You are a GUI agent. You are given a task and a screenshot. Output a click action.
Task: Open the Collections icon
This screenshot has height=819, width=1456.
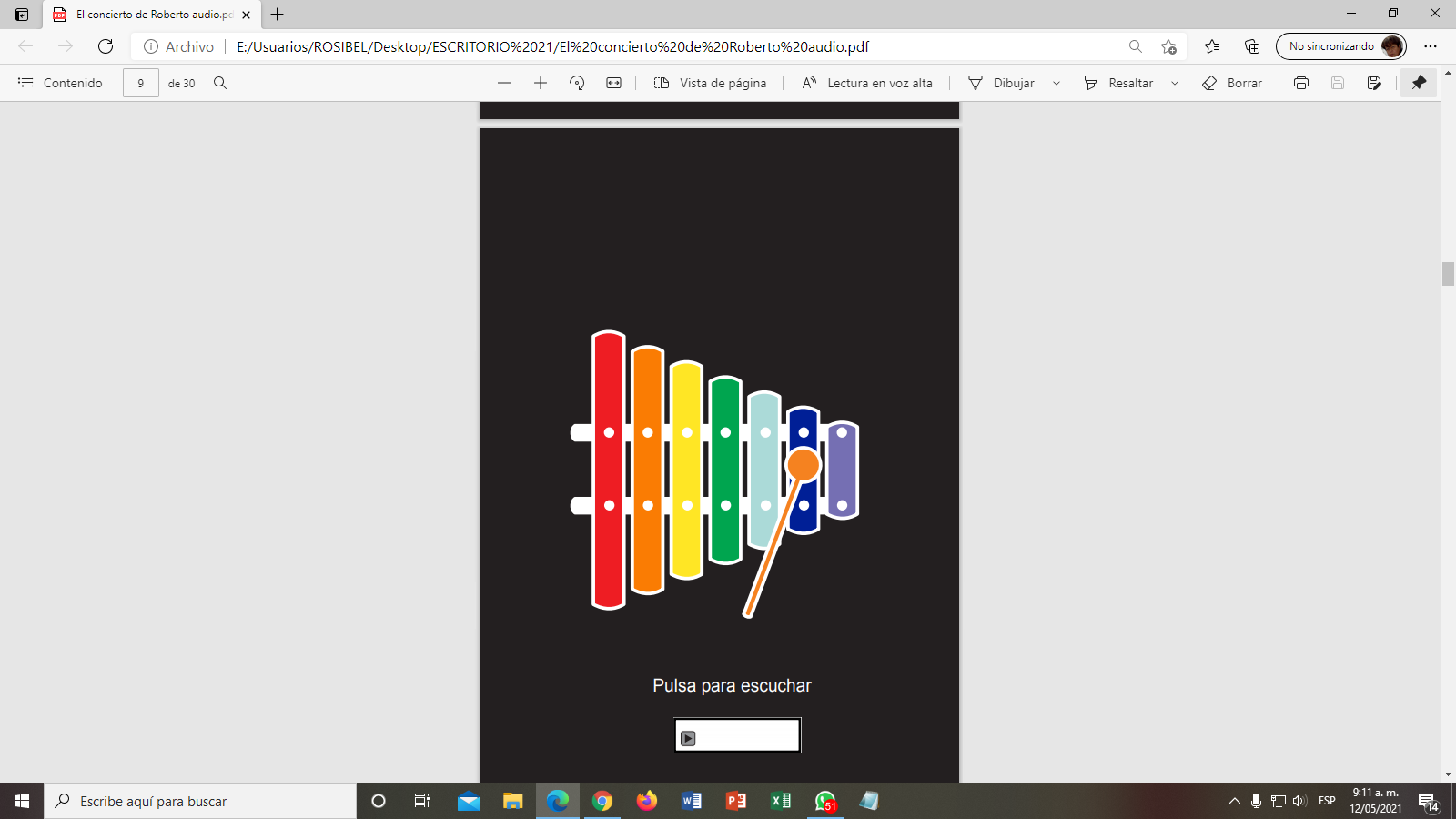[1252, 46]
